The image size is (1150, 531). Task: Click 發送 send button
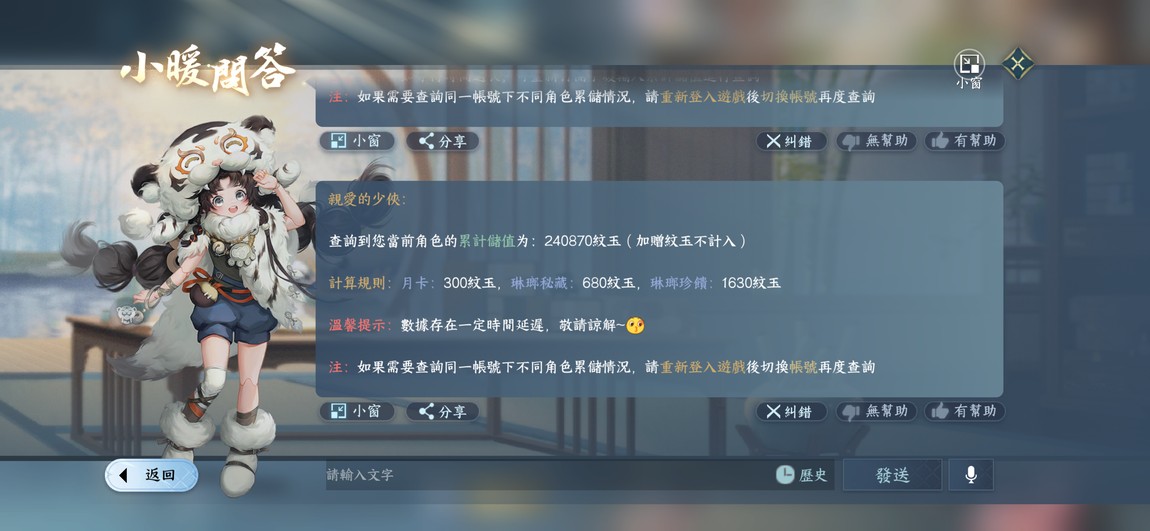click(x=893, y=475)
